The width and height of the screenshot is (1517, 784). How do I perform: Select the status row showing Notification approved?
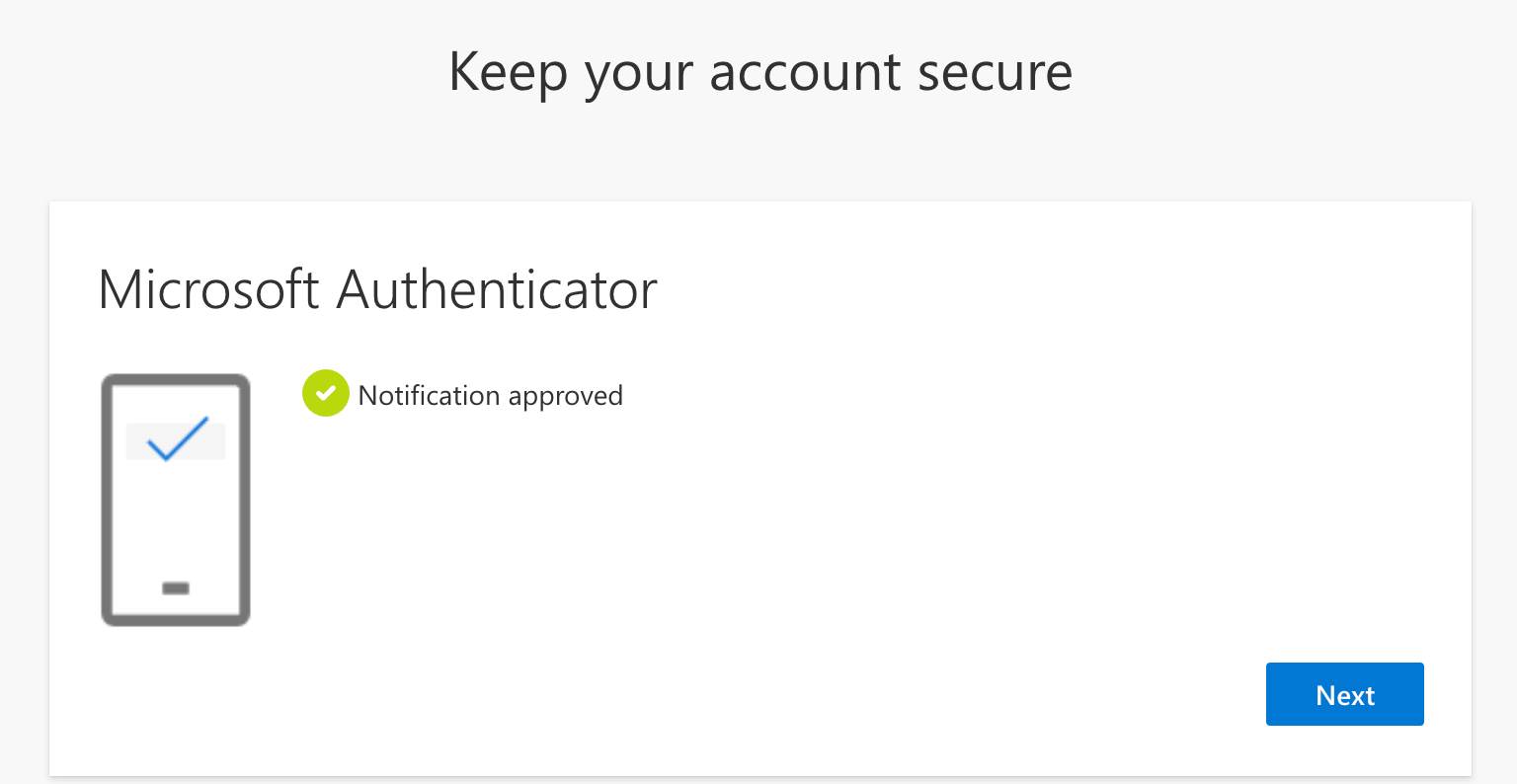[x=464, y=394]
